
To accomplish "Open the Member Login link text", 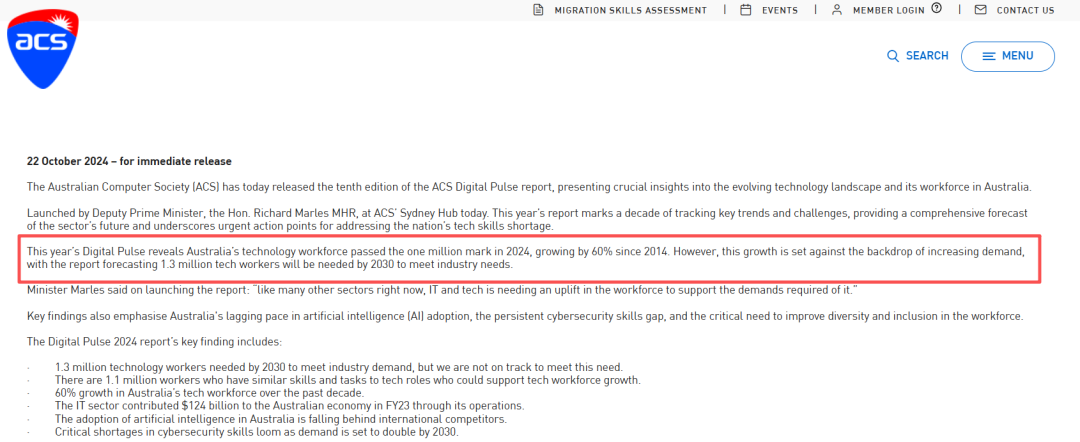I will [x=889, y=10].
